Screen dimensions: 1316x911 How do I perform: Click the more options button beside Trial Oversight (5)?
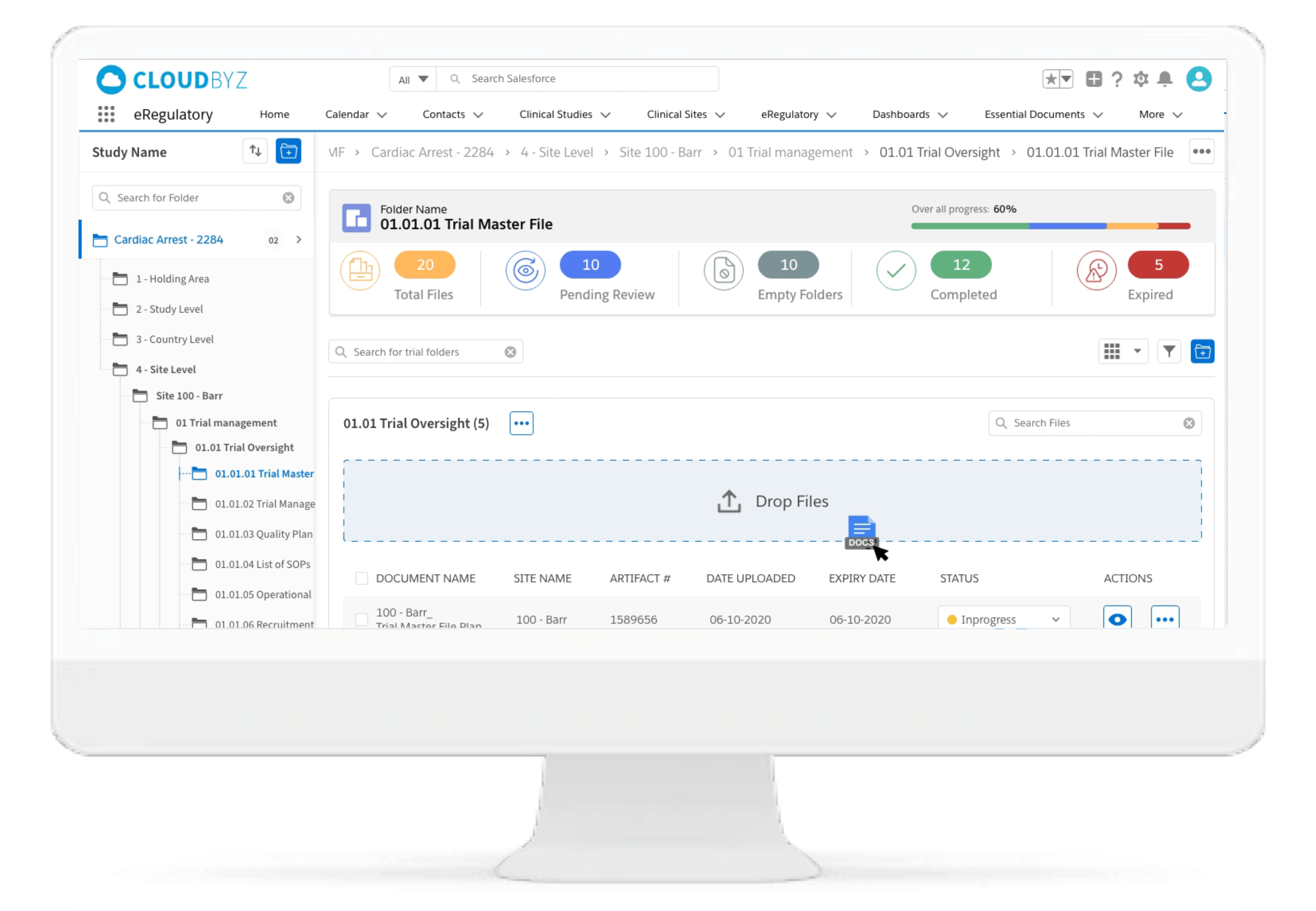point(521,423)
